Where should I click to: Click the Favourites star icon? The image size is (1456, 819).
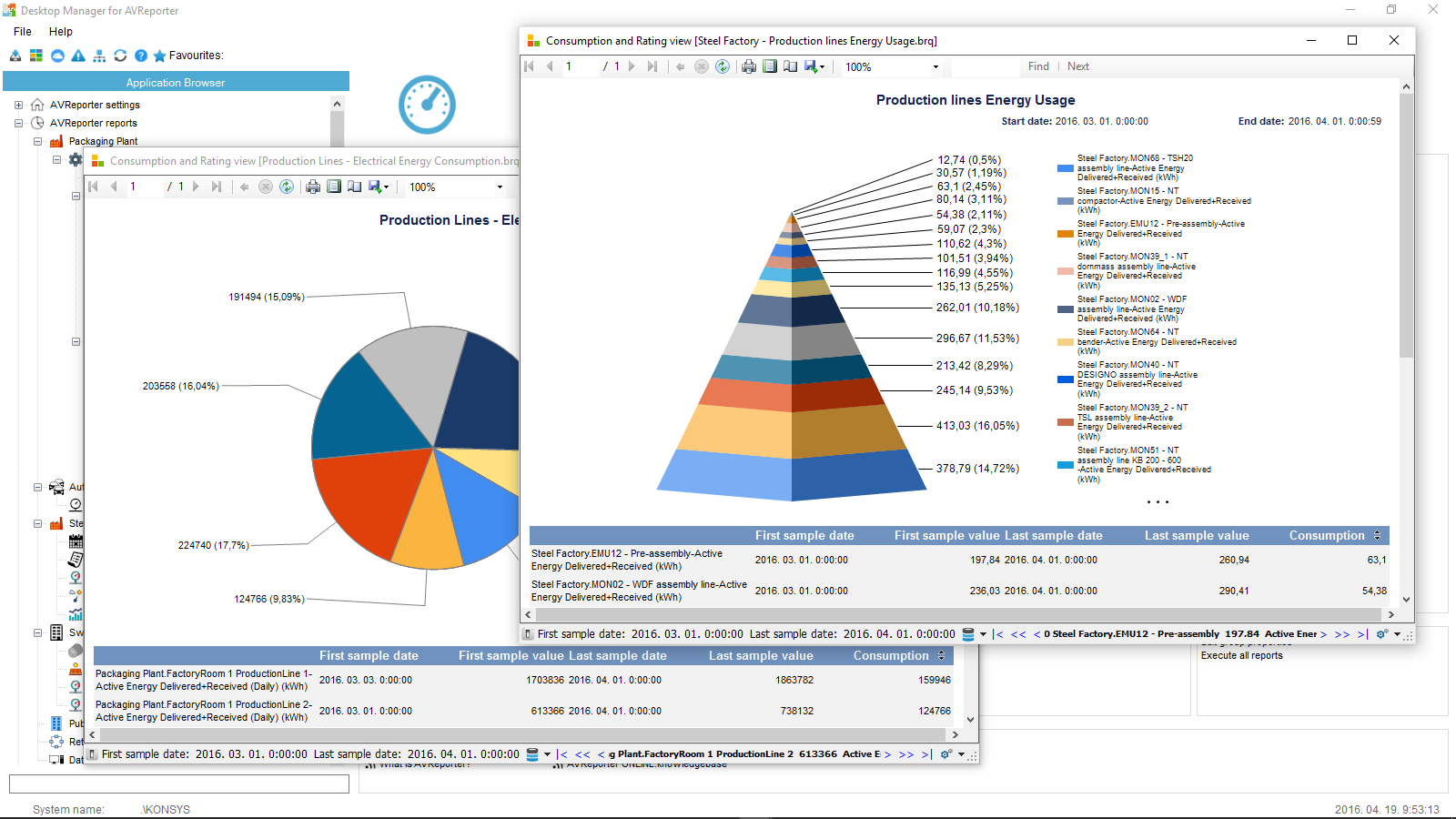pyautogui.click(x=159, y=56)
